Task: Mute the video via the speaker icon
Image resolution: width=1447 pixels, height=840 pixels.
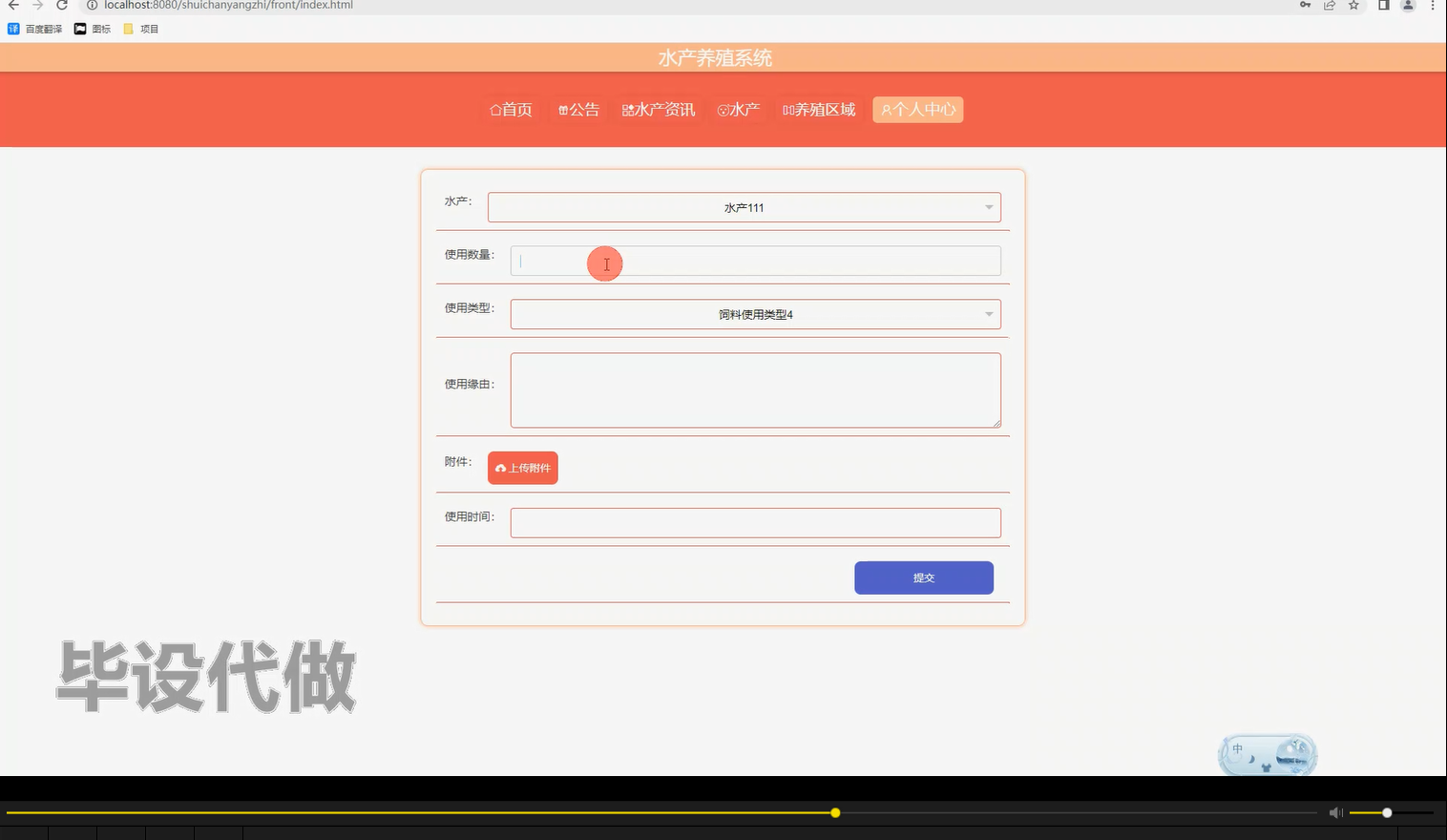Action: pos(1335,812)
